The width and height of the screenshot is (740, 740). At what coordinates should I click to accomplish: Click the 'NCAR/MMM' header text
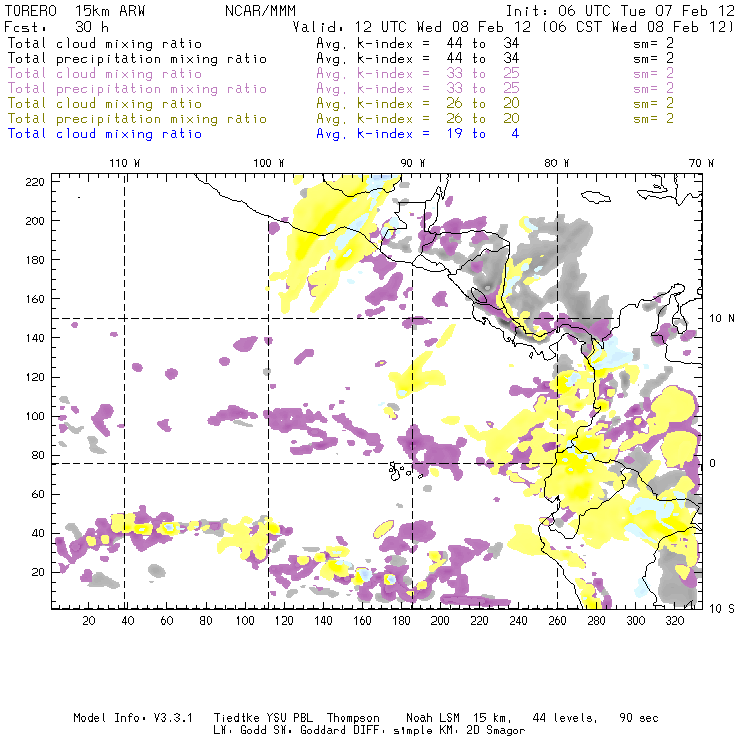tap(260, 11)
